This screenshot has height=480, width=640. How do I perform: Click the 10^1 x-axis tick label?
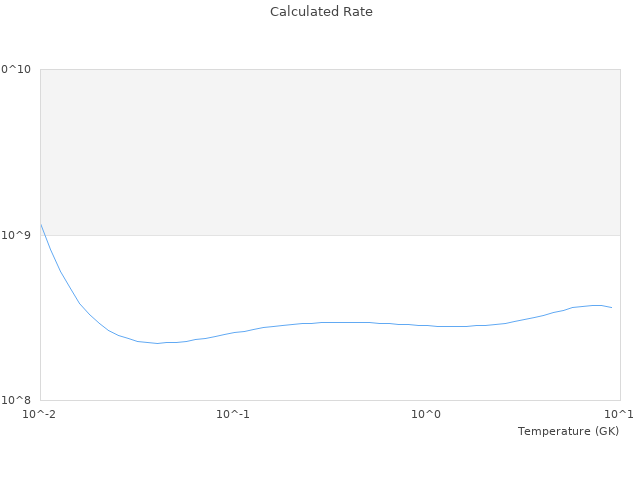(x=619, y=414)
